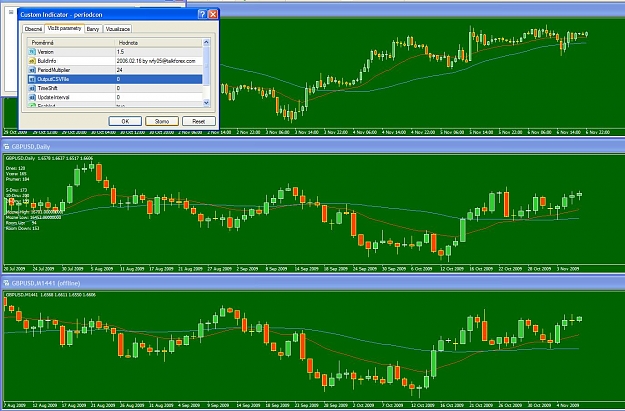
Task: Click the BuildInfo string parameter icon
Action: (32, 61)
